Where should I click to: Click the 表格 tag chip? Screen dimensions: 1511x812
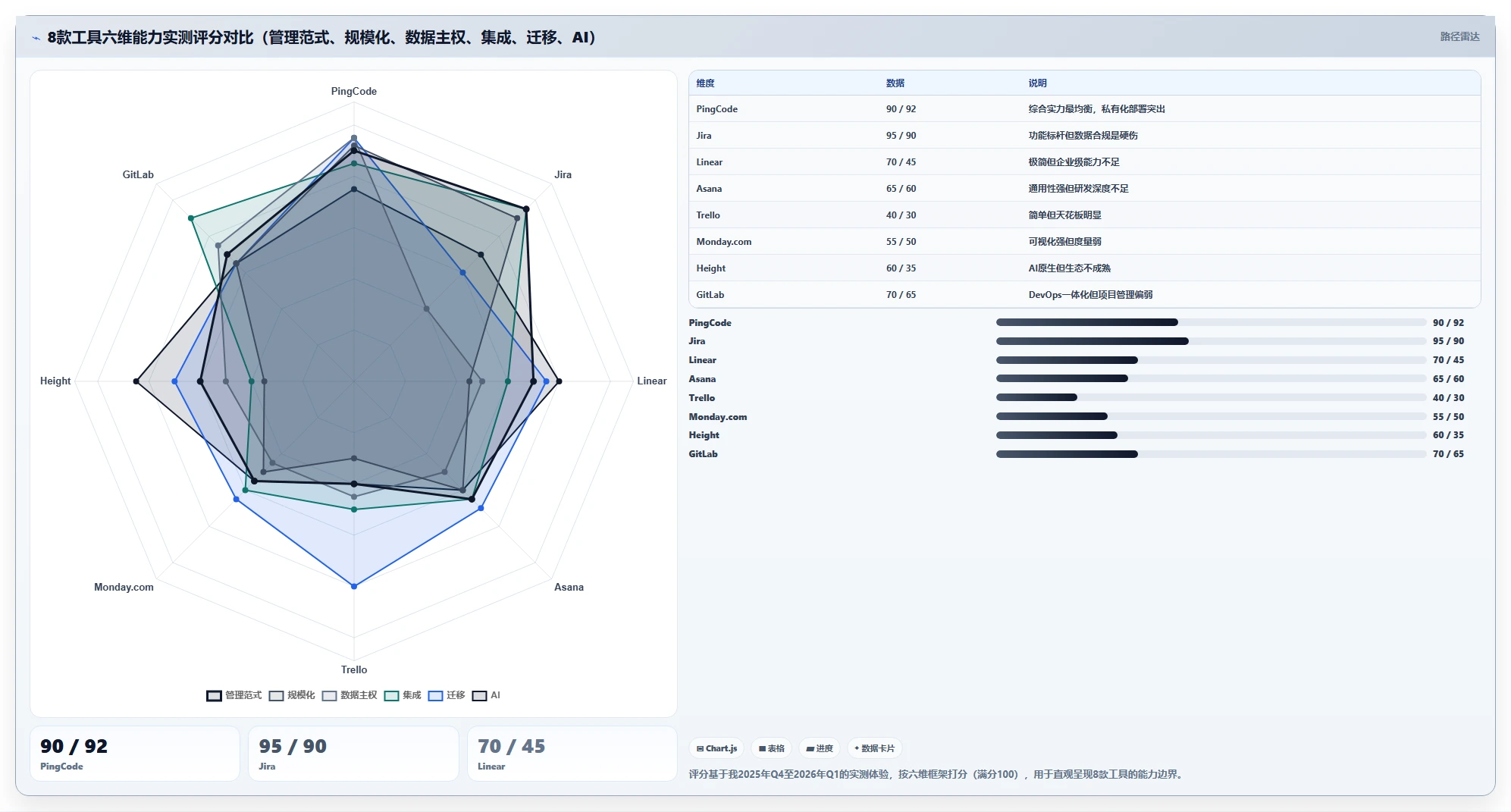772,748
